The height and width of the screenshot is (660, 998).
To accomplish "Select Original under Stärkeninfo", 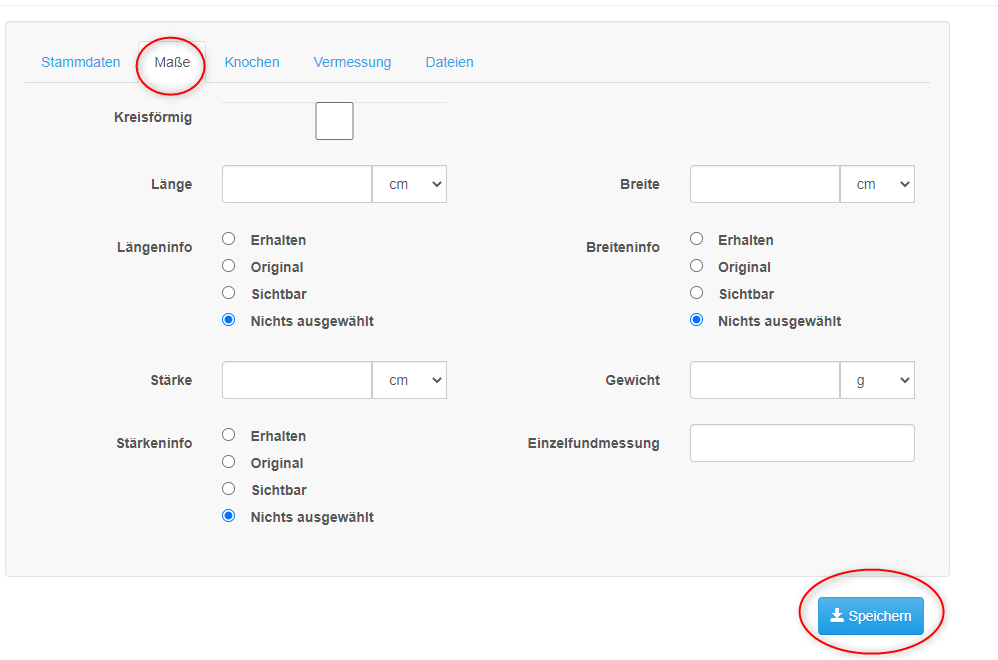I will coord(228,461).
